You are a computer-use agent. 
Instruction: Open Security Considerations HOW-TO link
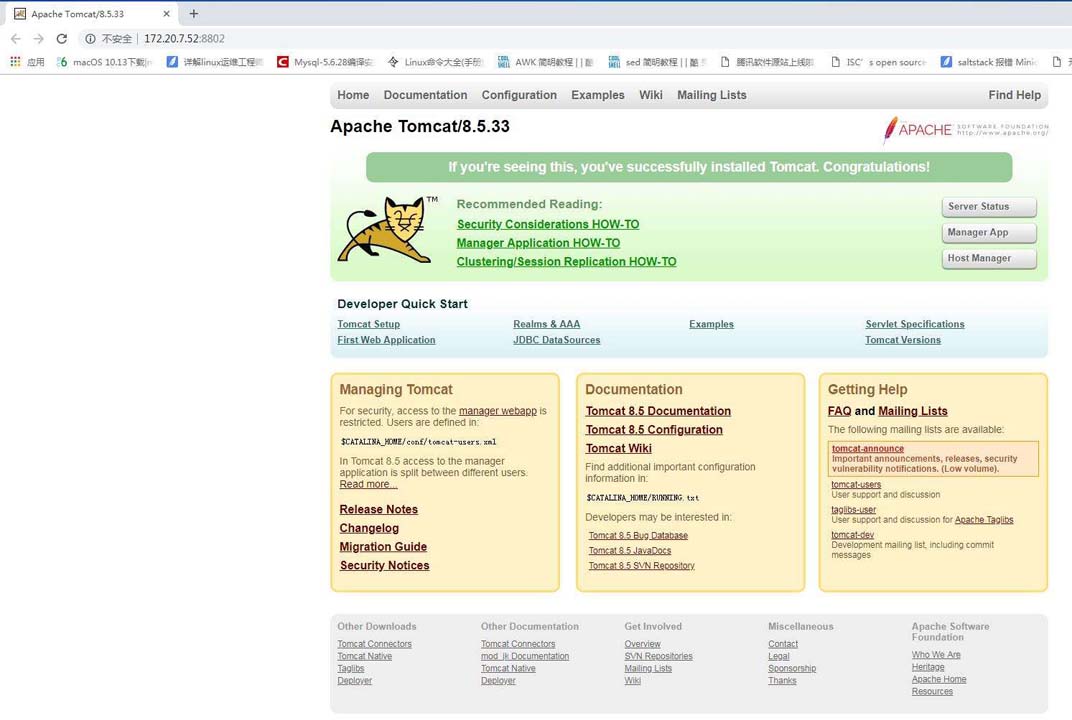pyautogui.click(x=548, y=224)
